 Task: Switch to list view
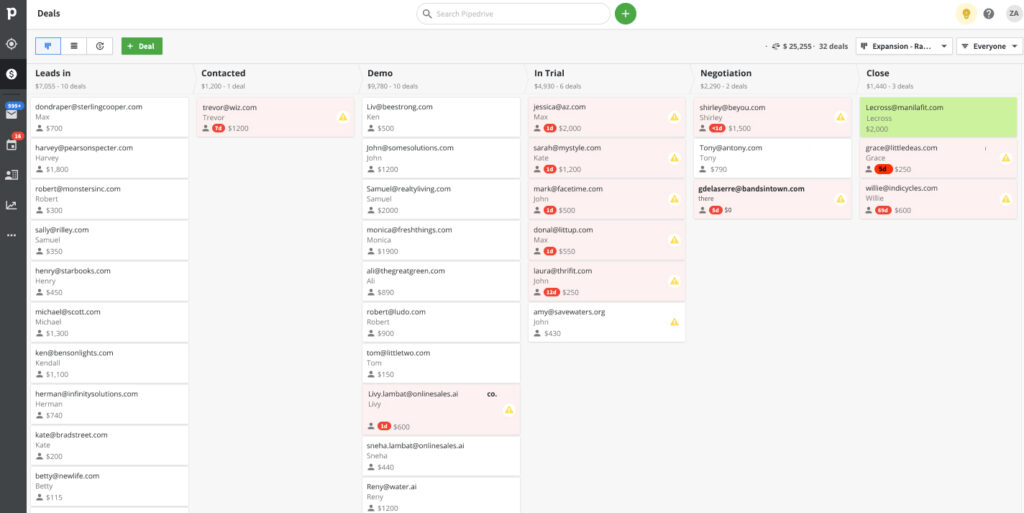pos(74,46)
